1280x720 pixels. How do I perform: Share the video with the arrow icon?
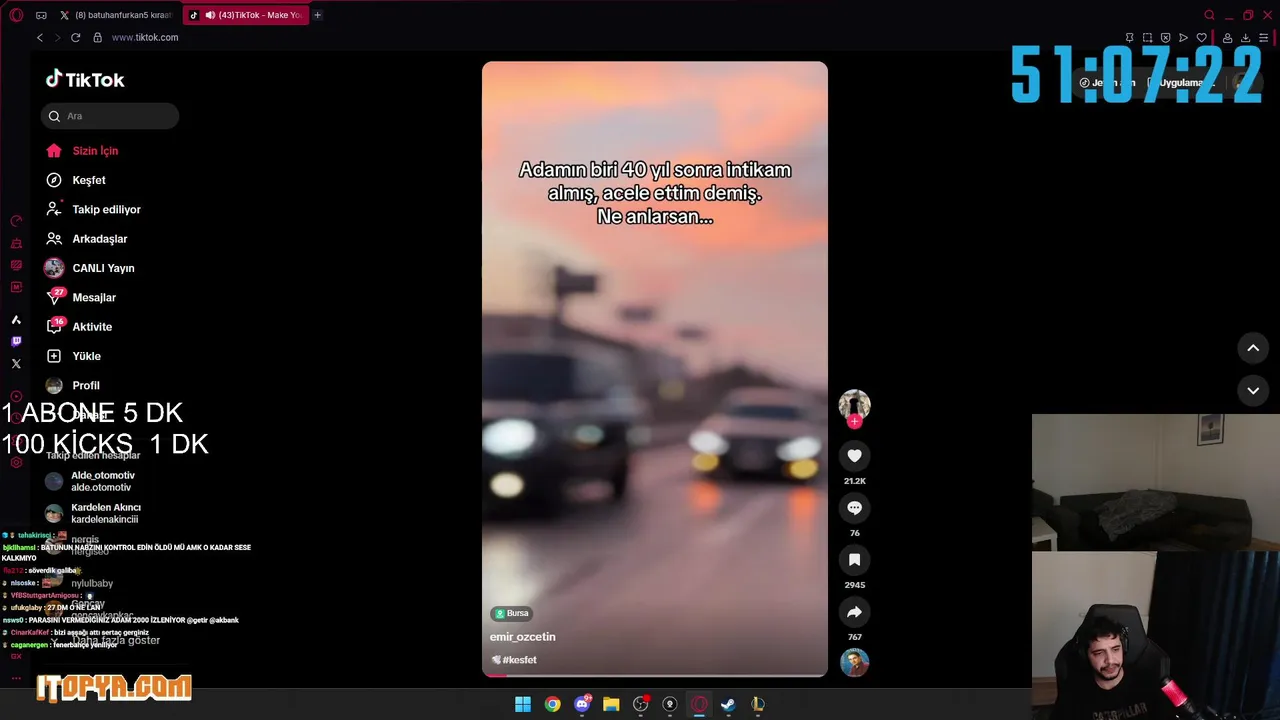click(x=854, y=612)
